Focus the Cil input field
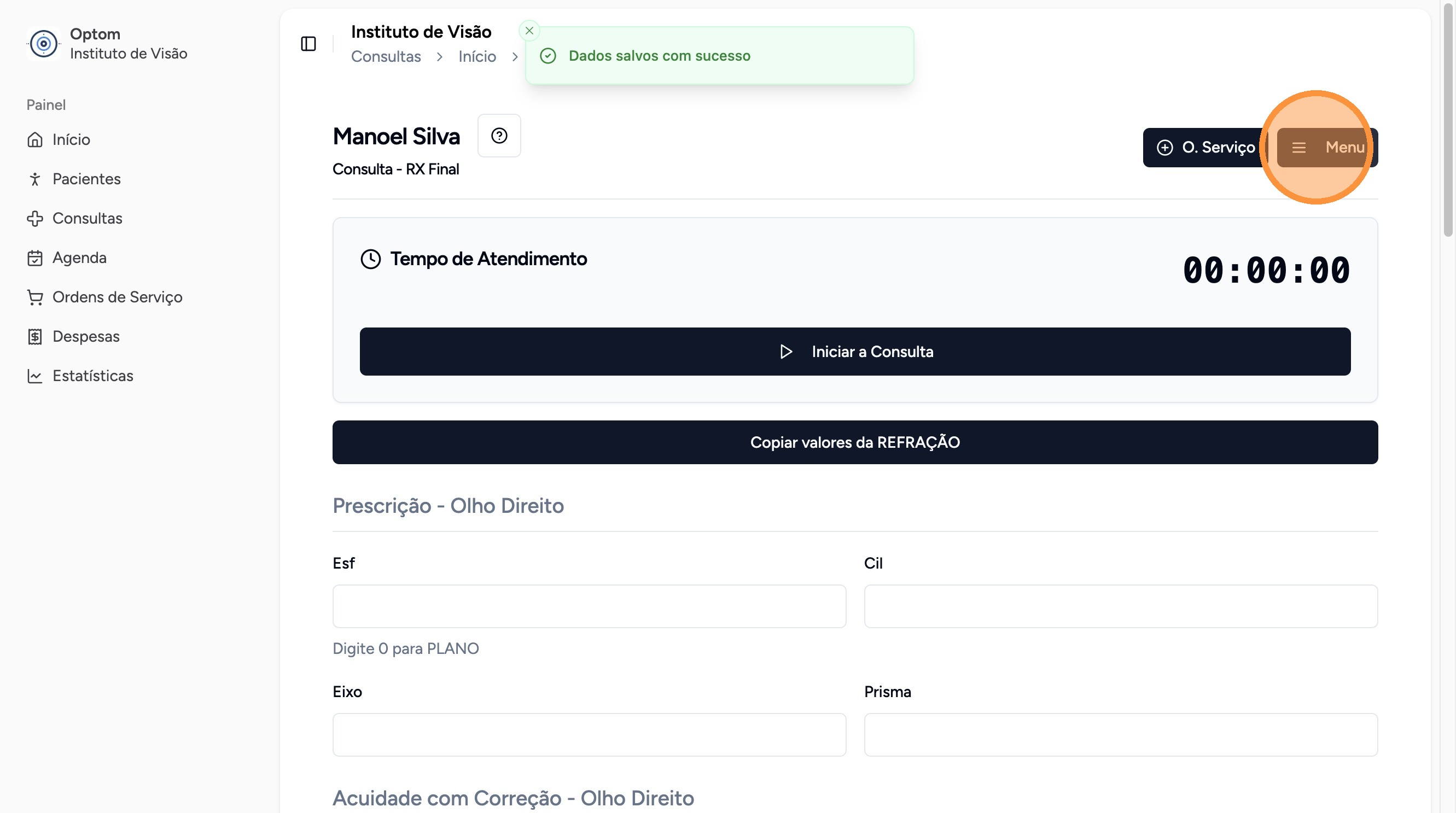 (1120, 606)
